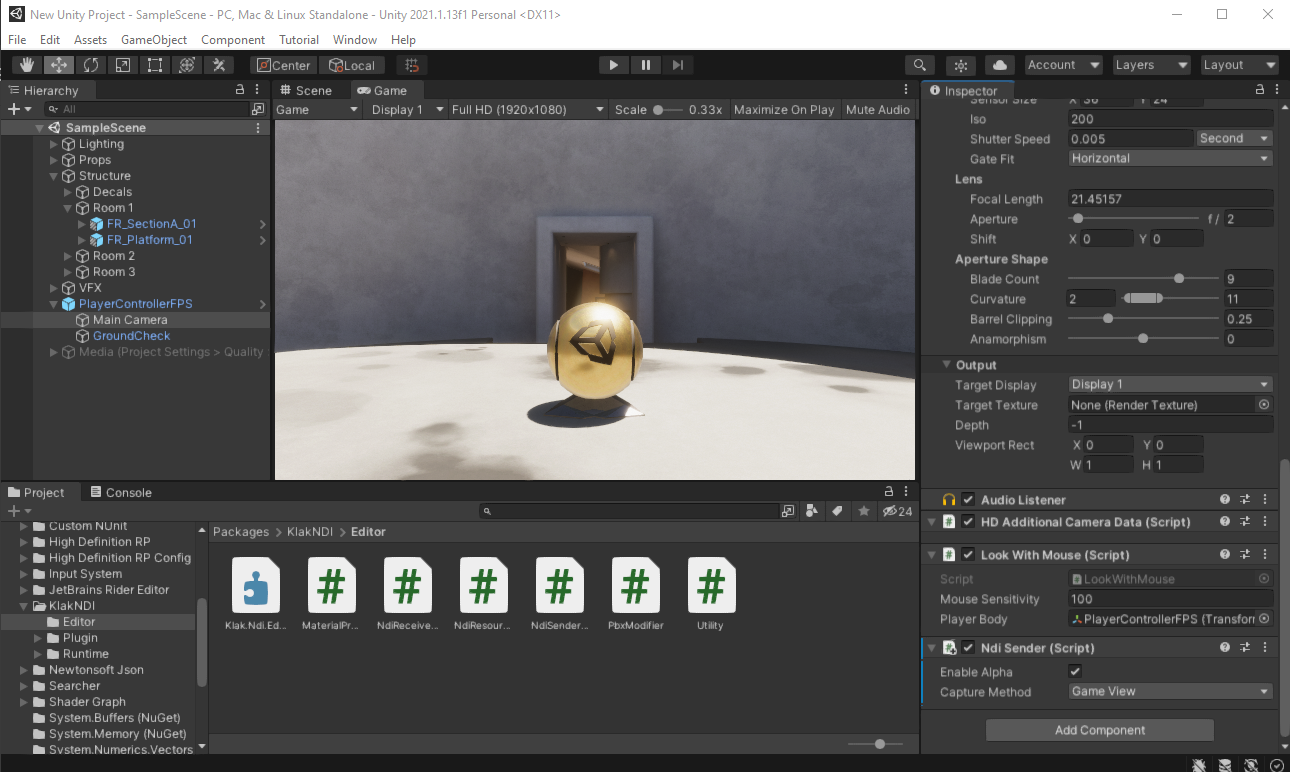
Task: Toggle the Audio Listener component off
Action: [967, 499]
